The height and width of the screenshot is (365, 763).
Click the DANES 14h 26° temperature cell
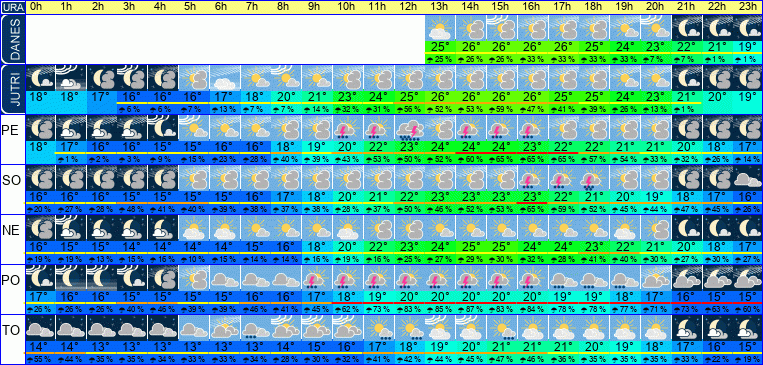pyautogui.click(x=471, y=47)
